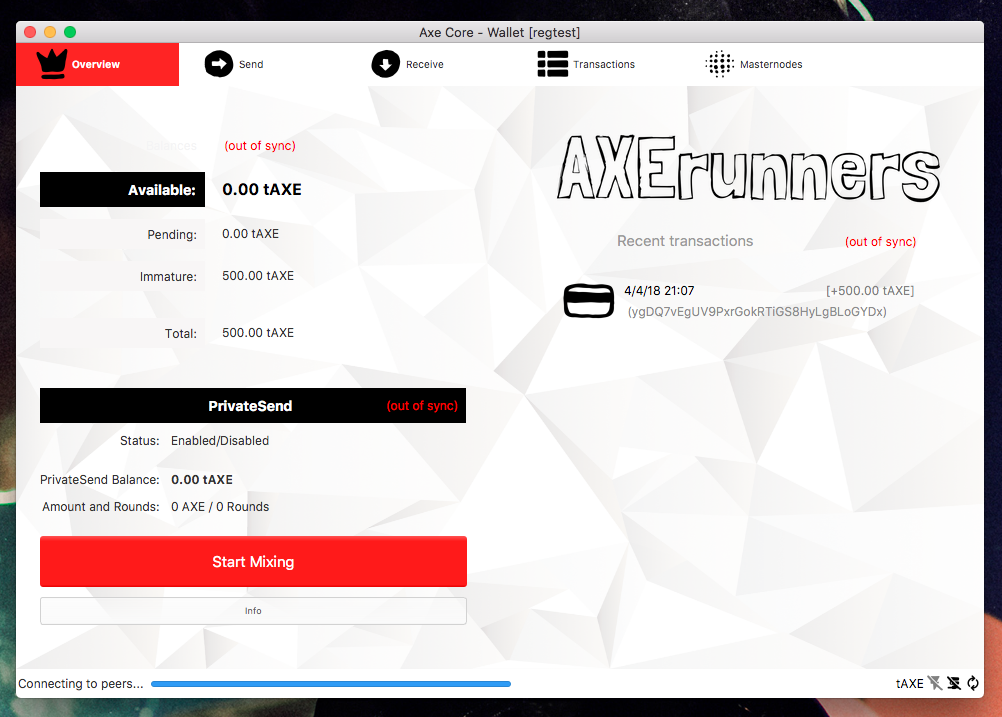Click the Immature 500.00 tAXE value
The height and width of the screenshot is (717, 1002).
[x=258, y=276]
